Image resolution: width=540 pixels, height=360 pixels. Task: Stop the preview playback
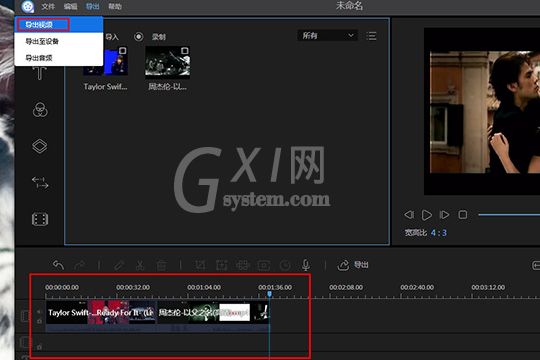point(463,215)
